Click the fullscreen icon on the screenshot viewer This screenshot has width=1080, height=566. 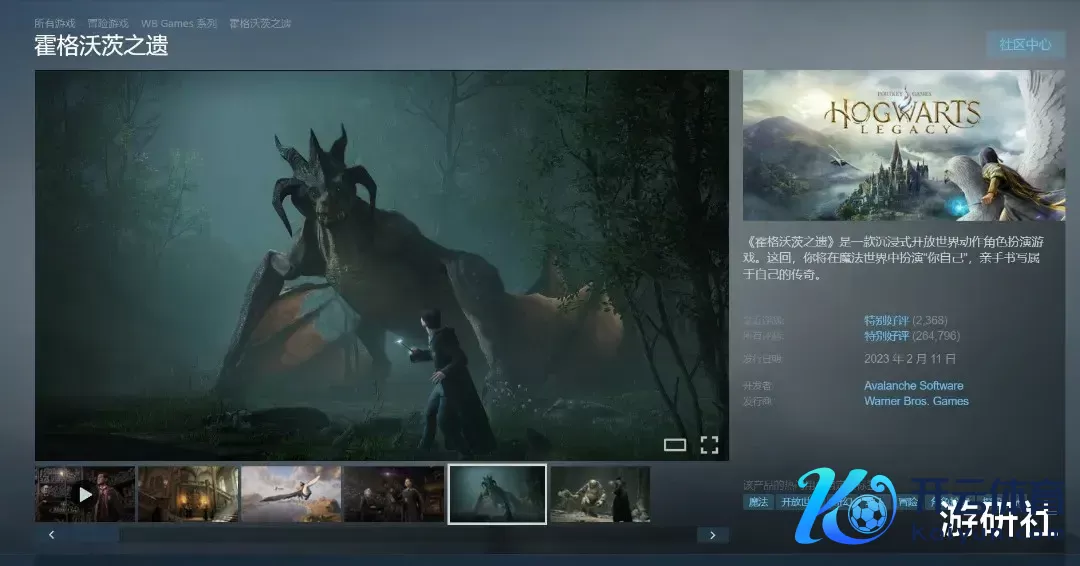709,445
